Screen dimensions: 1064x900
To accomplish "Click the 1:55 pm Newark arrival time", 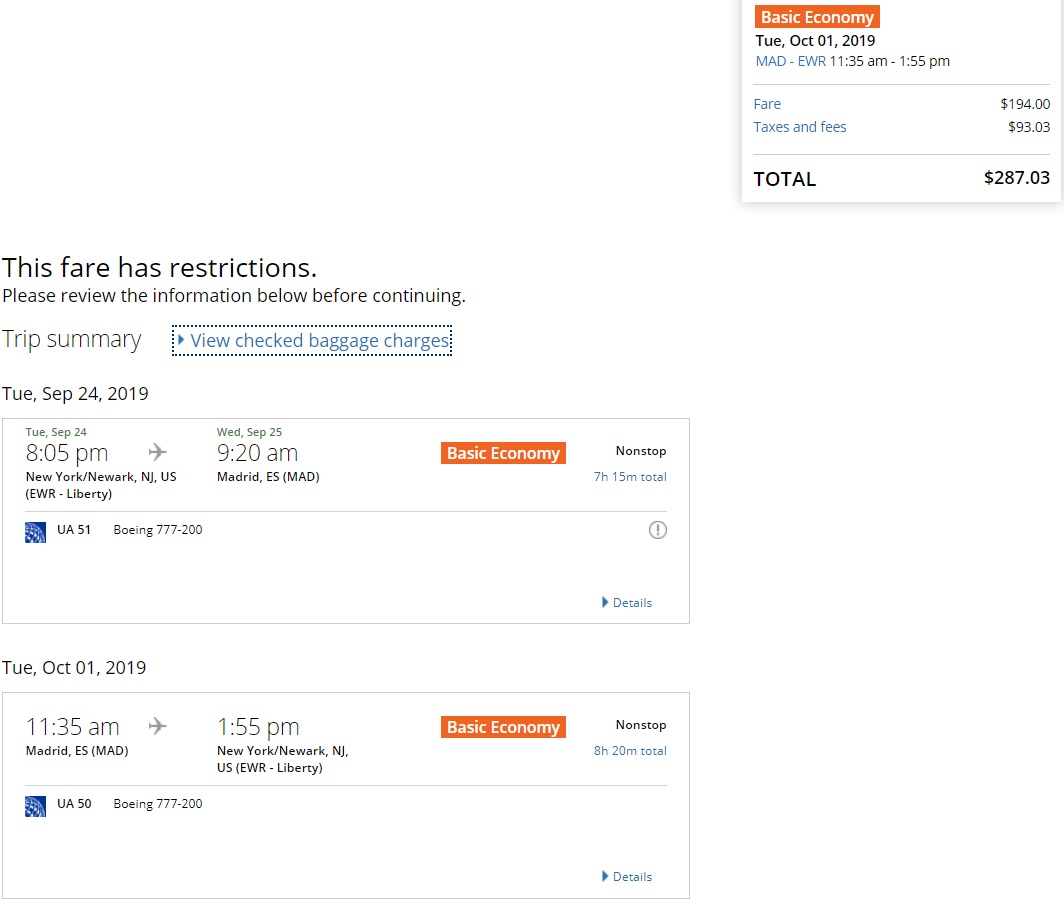I will click(x=258, y=727).
